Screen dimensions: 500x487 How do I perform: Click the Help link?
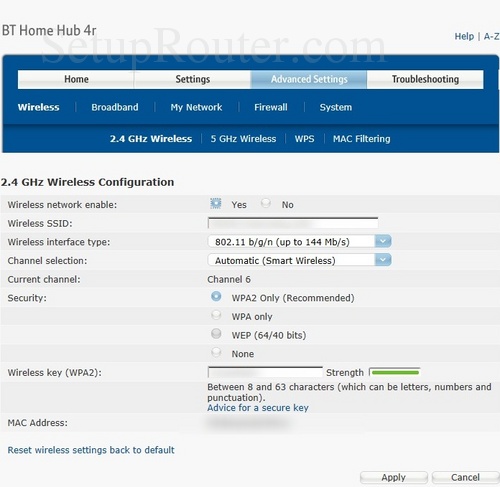click(464, 36)
